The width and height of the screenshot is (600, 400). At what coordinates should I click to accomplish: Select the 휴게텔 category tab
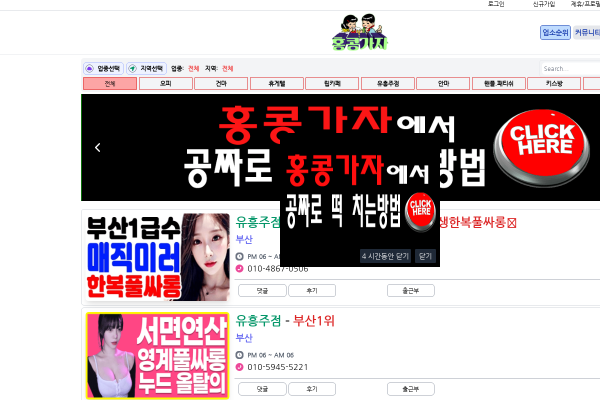277,83
